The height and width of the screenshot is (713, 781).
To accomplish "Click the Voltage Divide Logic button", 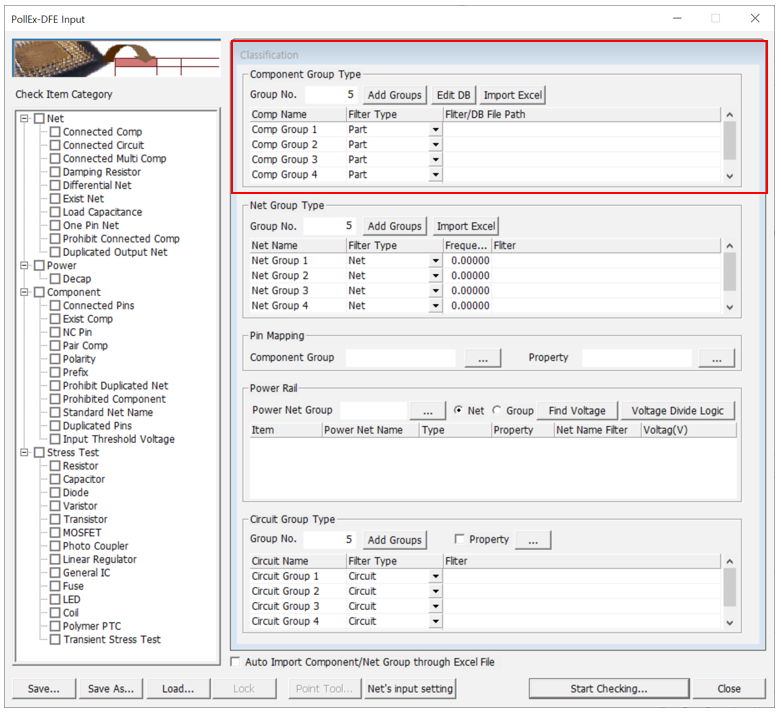I will 678,411.
